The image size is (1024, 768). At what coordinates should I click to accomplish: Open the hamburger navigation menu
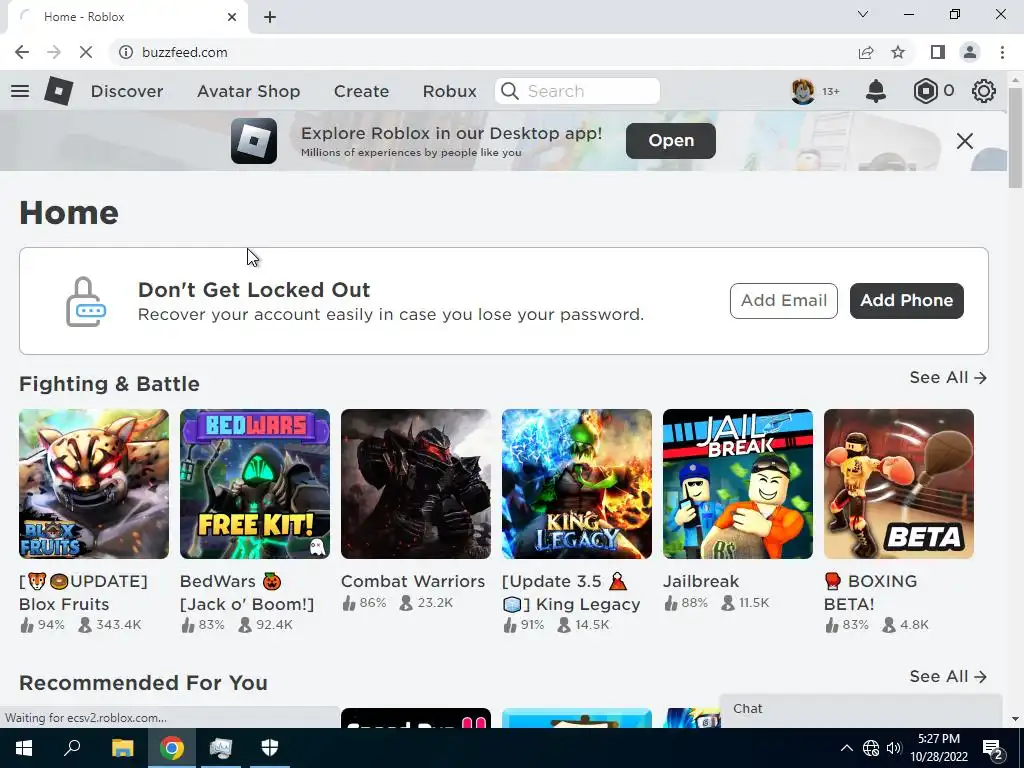(20, 91)
